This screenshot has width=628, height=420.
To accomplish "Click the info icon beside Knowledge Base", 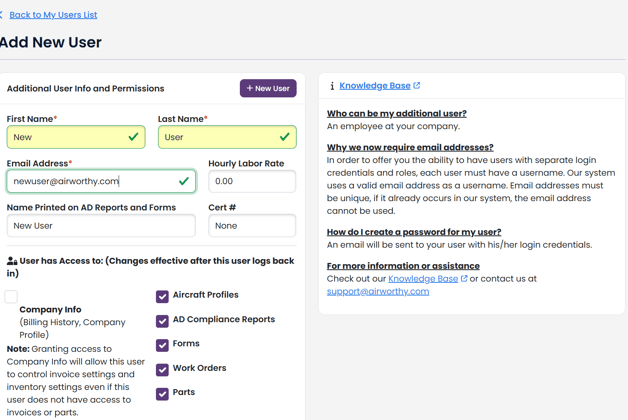I will coord(332,86).
